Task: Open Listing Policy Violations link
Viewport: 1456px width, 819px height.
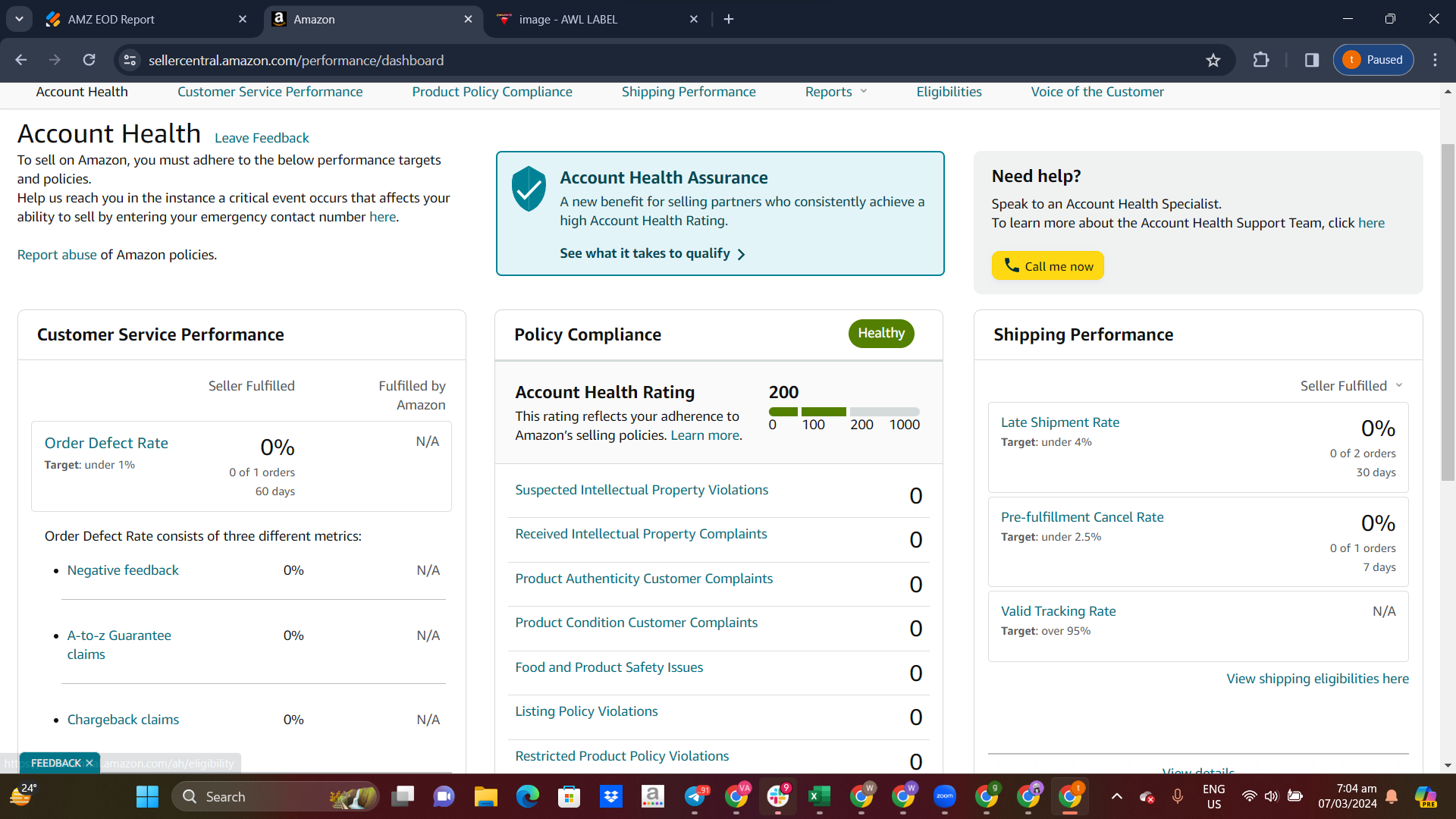Action: pyautogui.click(x=586, y=711)
